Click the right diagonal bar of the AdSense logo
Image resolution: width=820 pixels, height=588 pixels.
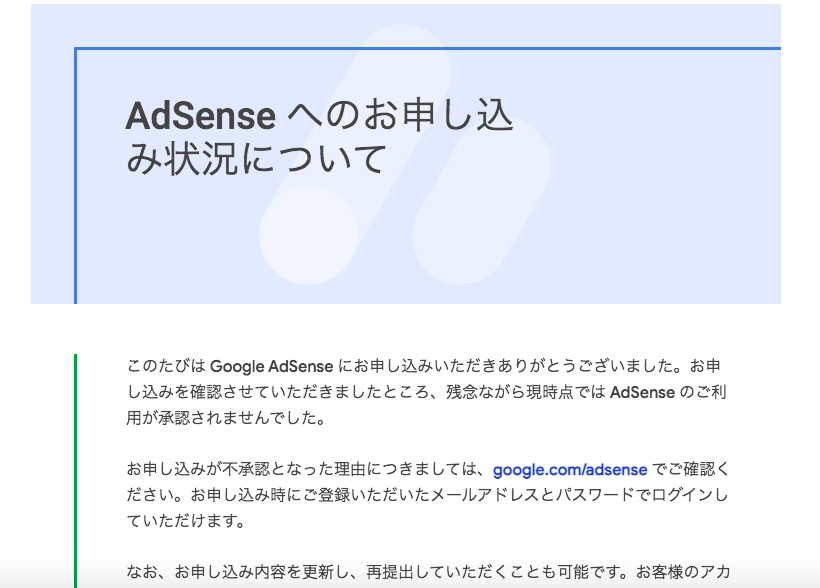coord(481,201)
